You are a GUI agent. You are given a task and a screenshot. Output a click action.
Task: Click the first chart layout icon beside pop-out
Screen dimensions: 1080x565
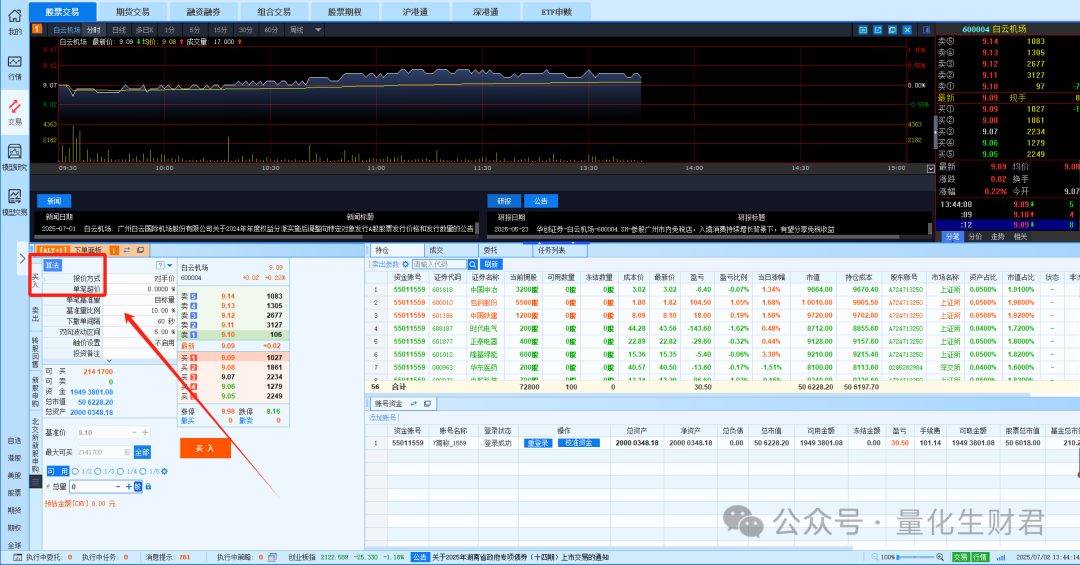click(863, 30)
